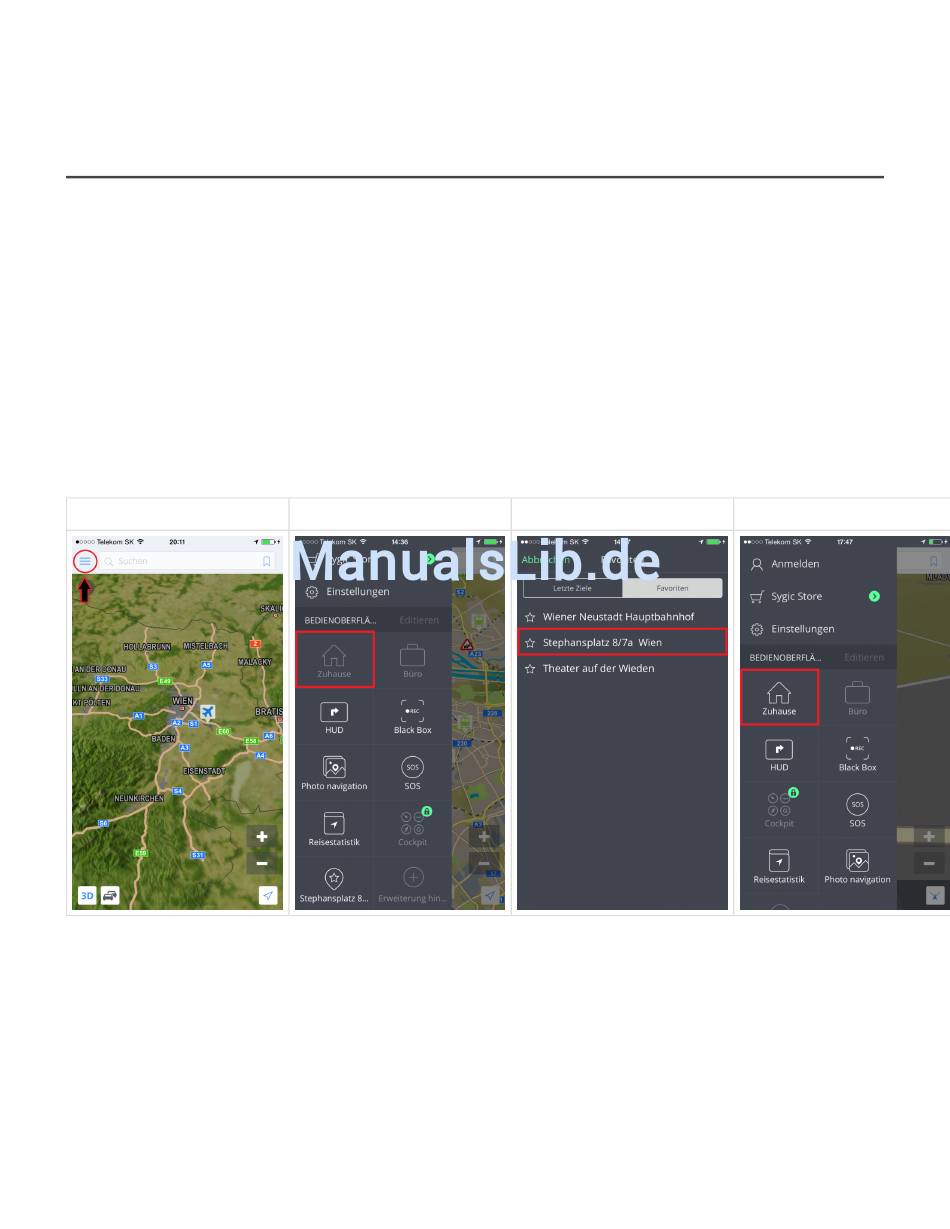Viewport: 950px width, 1229px height.
Task: Tap the SOS tile in the 17:47 screenshot
Action: tap(857, 810)
